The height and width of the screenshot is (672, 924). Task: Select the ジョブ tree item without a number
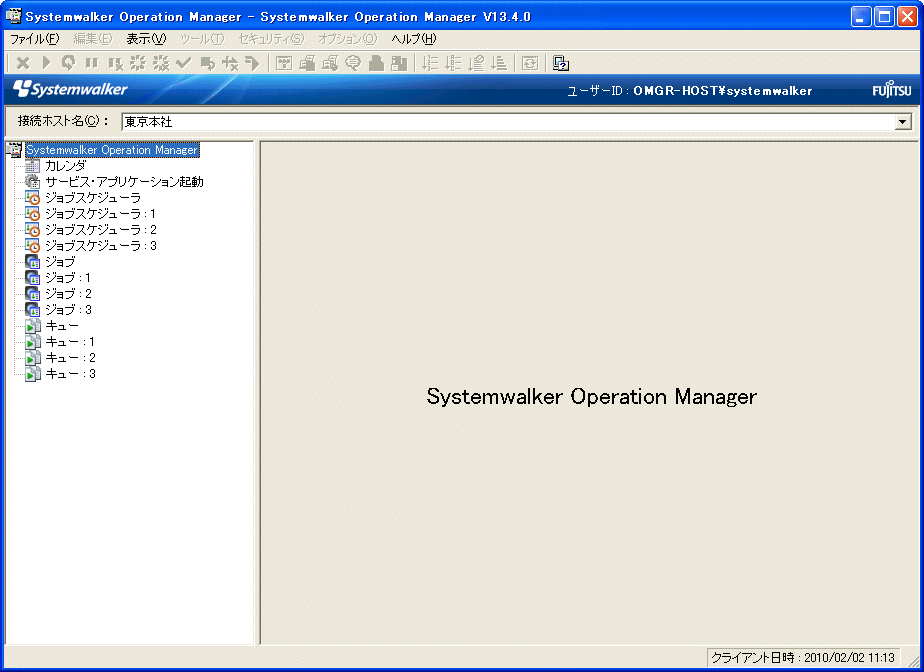pyautogui.click(x=60, y=262)
